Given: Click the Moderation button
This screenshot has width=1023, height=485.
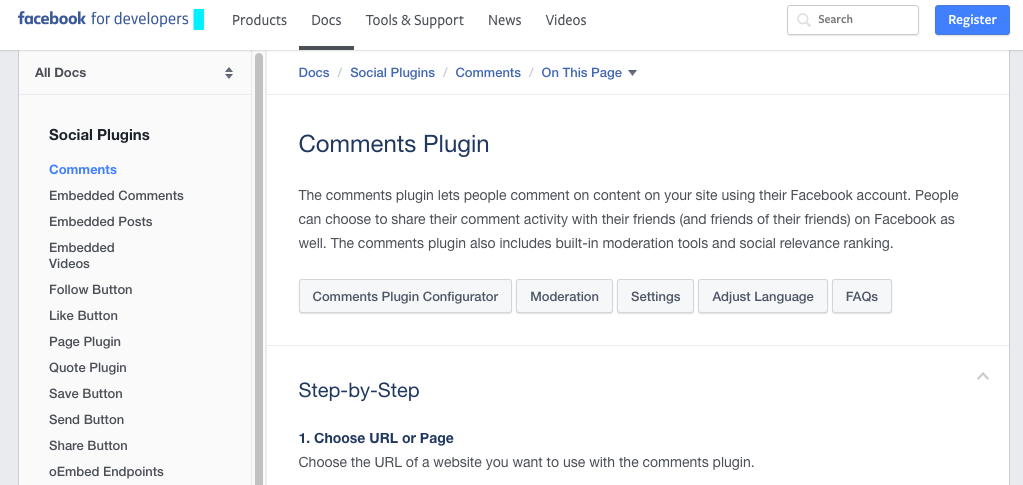Looking at the screenshot, I should pos(564,296).
